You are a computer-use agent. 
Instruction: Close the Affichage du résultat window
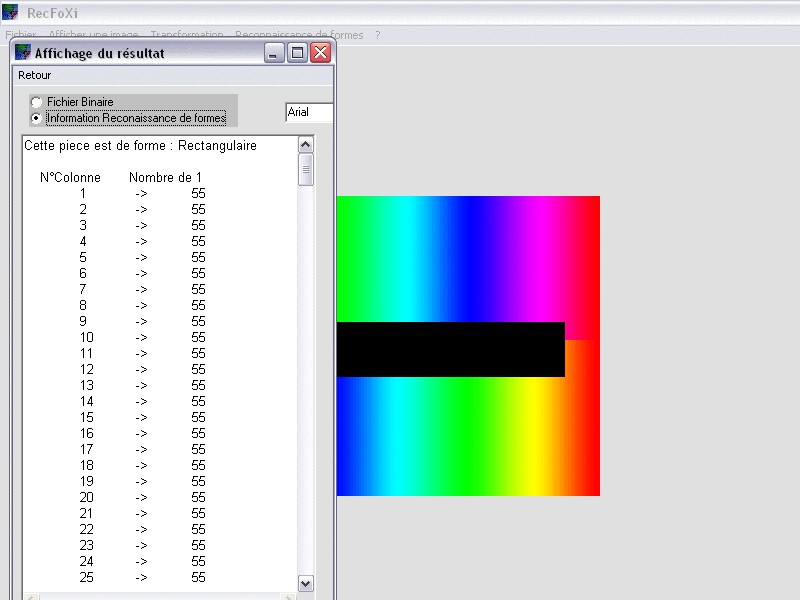pos(321,53)
